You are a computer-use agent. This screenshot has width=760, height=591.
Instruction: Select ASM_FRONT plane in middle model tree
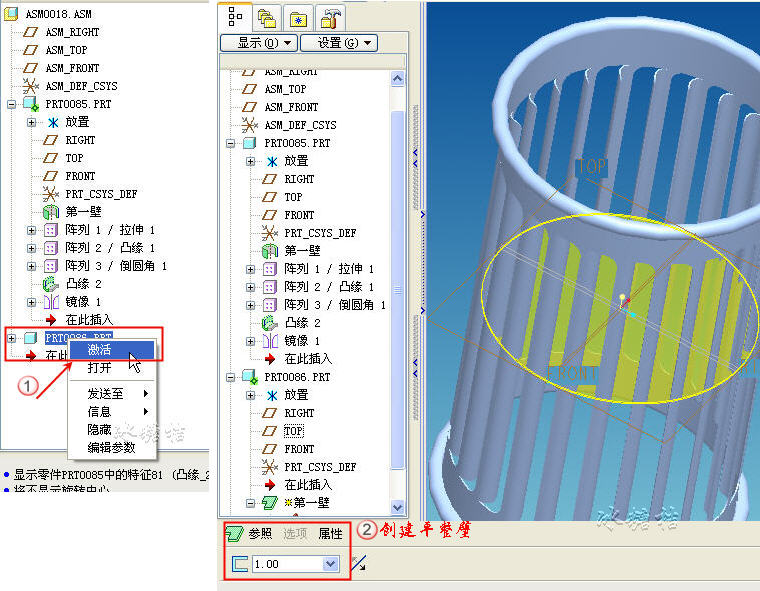[x=291, y=107]
